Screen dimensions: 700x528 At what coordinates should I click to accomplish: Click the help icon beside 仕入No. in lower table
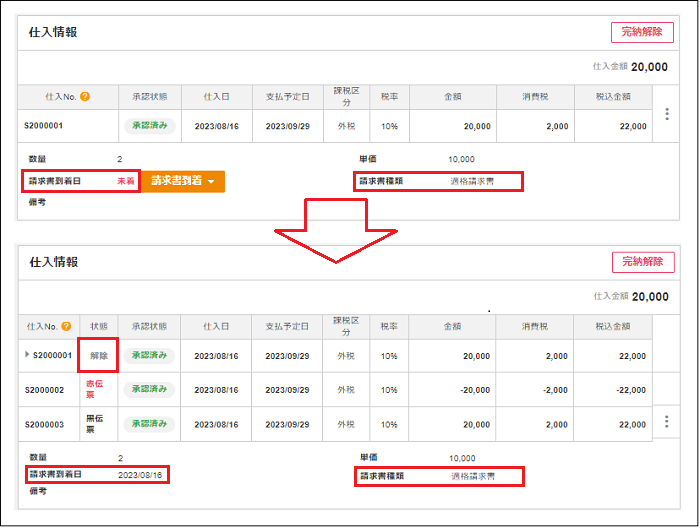coord(65,326)
